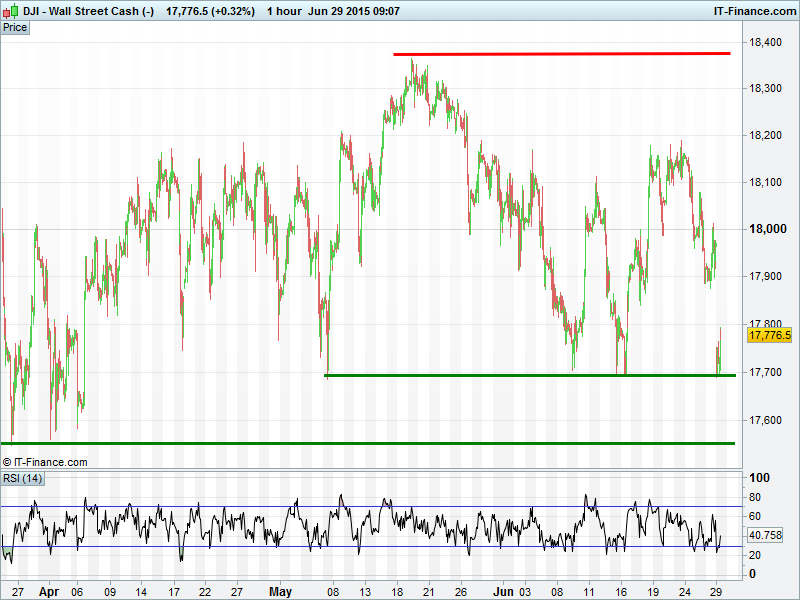Select the lower blue RSI oversold line
The height and width of the screenshot is (600, 800).
370,546
